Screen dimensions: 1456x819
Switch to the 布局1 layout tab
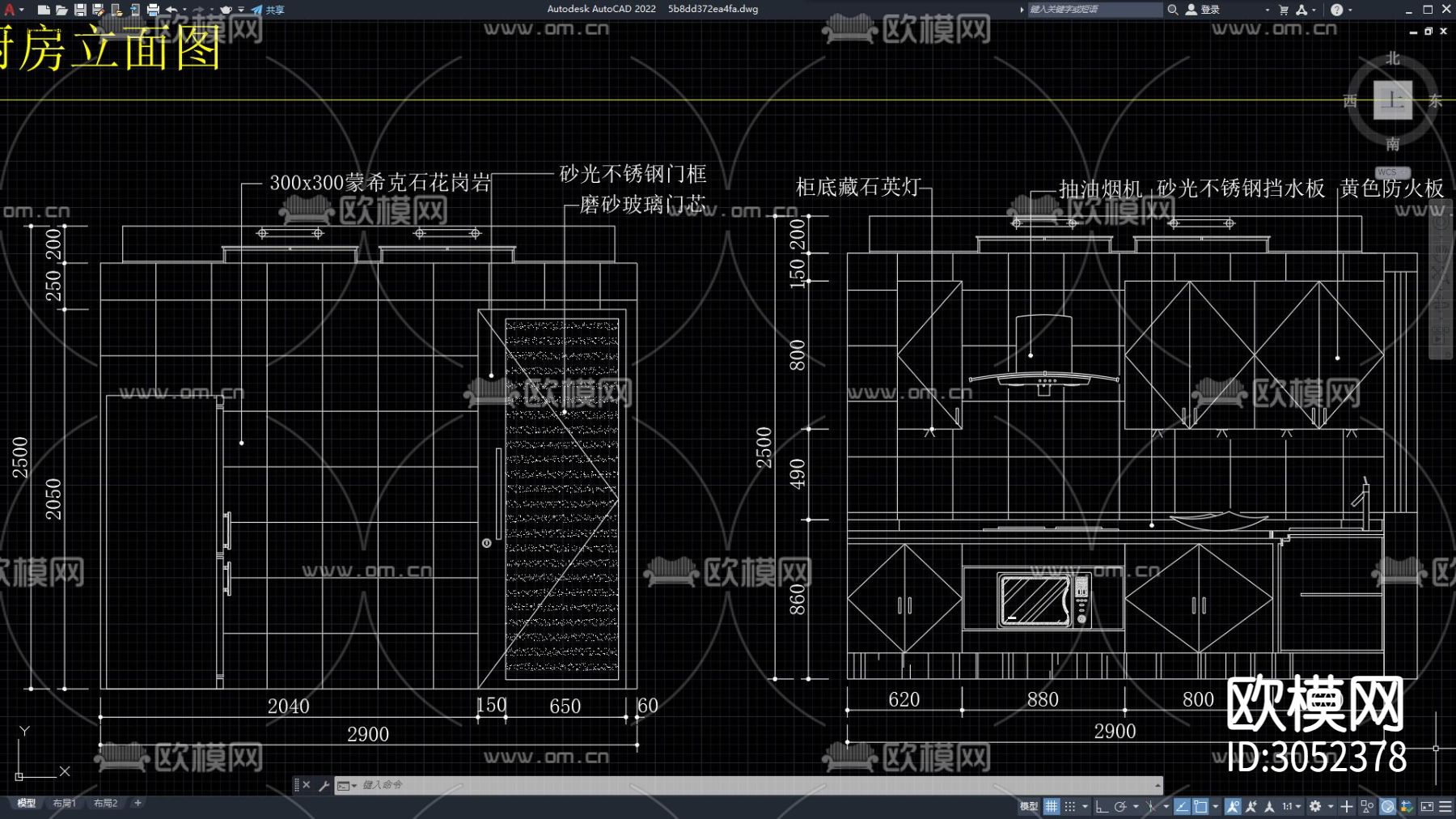pos(64,804)
